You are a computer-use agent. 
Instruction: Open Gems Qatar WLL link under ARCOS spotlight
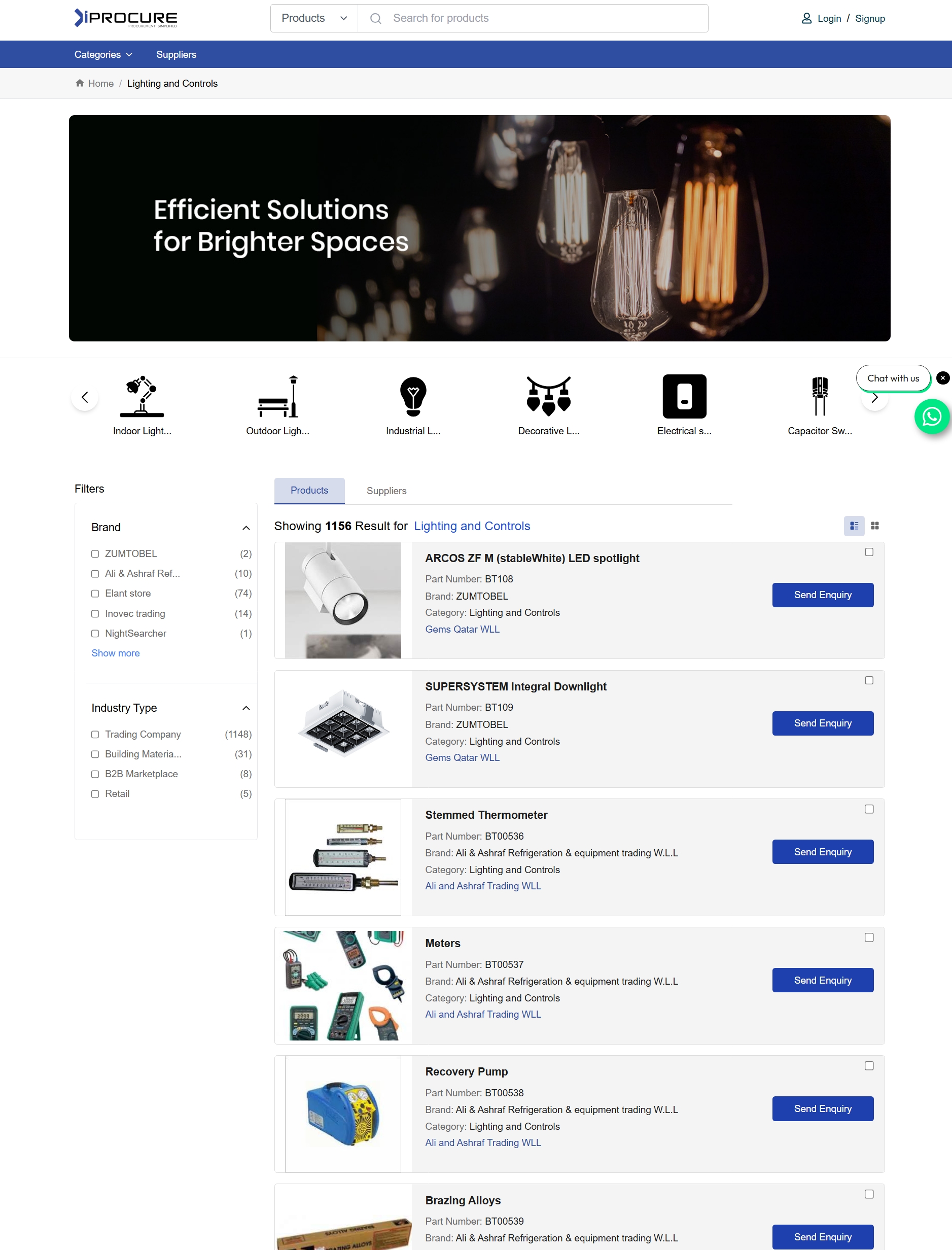click(463, 629)
